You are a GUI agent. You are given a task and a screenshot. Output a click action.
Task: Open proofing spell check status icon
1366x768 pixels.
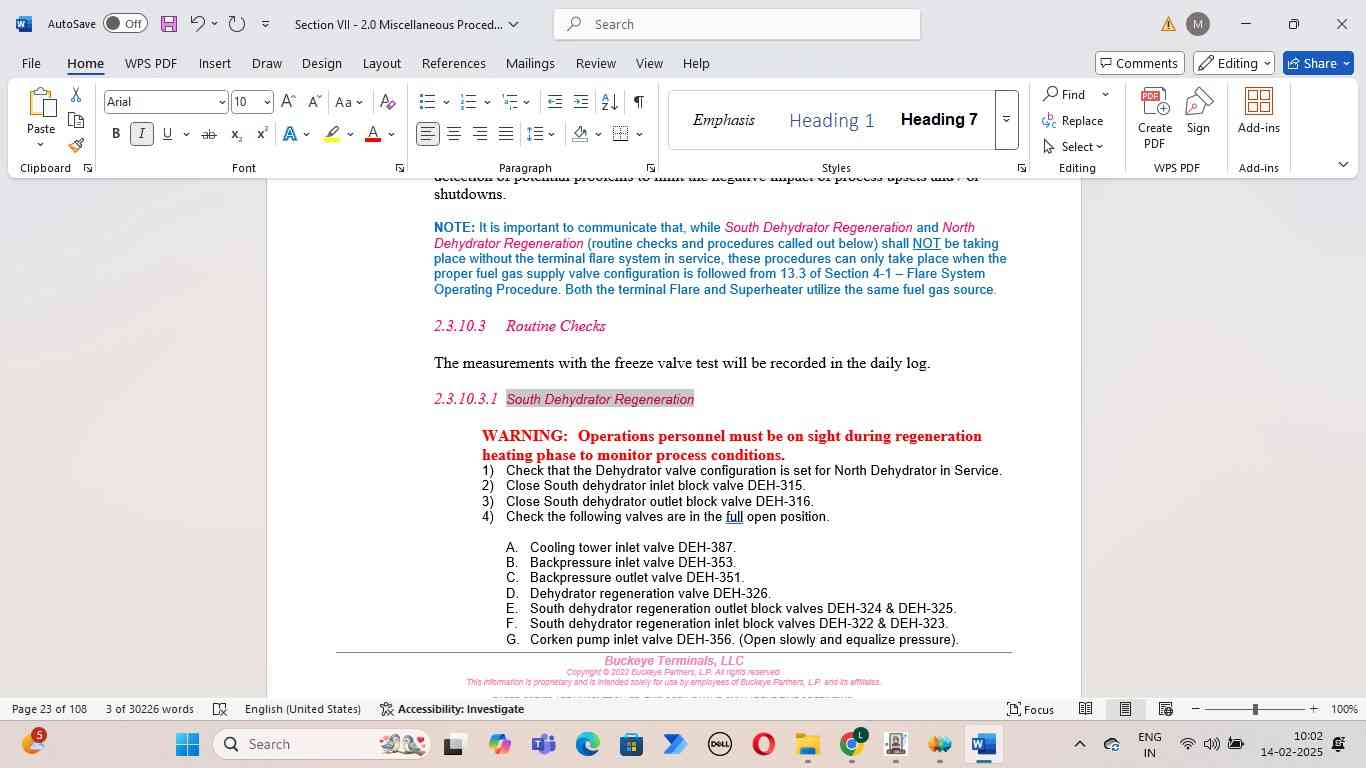220,709
